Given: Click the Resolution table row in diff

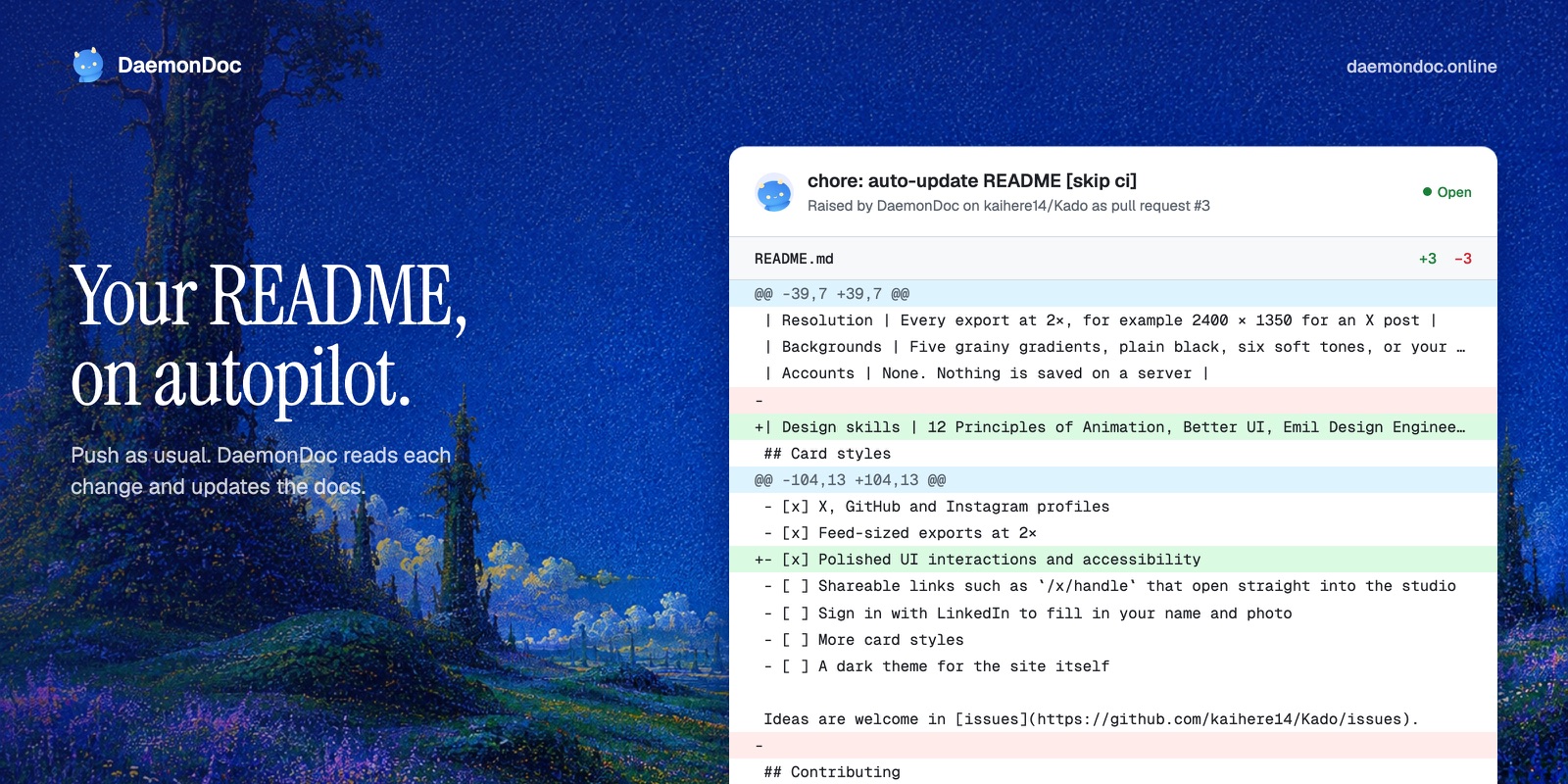Looking at the screenshot, I should point(1113,320).
